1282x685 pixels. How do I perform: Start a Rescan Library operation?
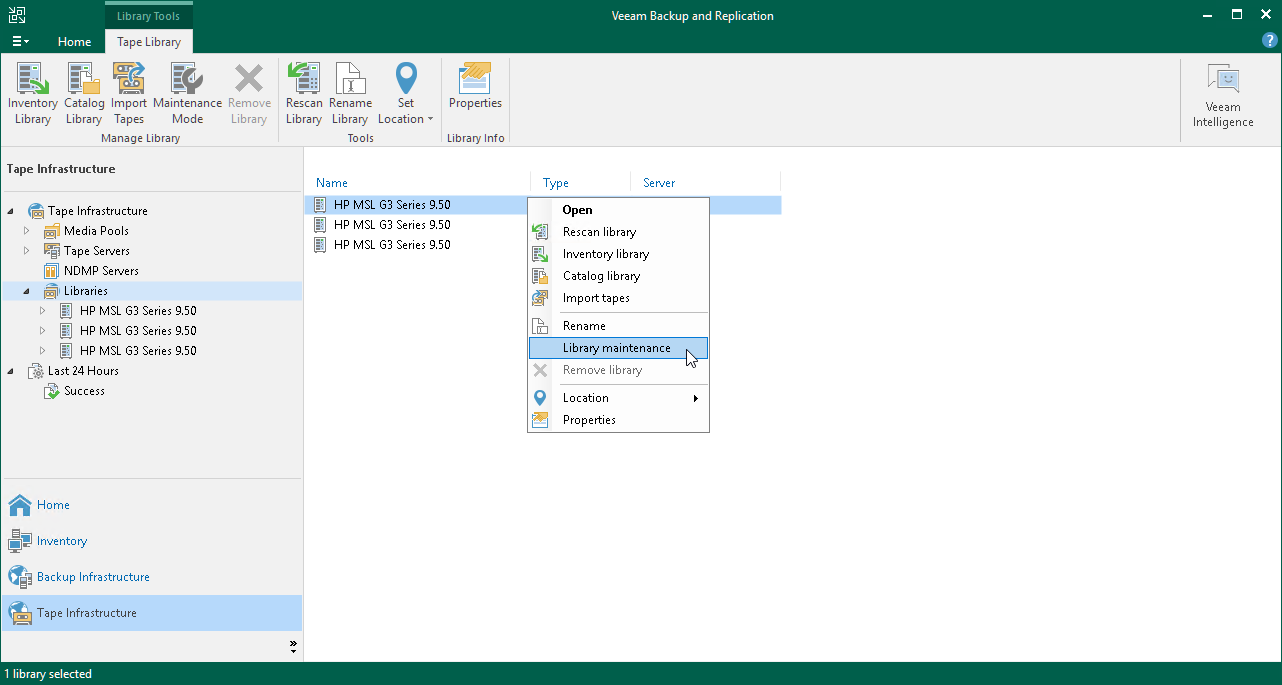[304, 90]
